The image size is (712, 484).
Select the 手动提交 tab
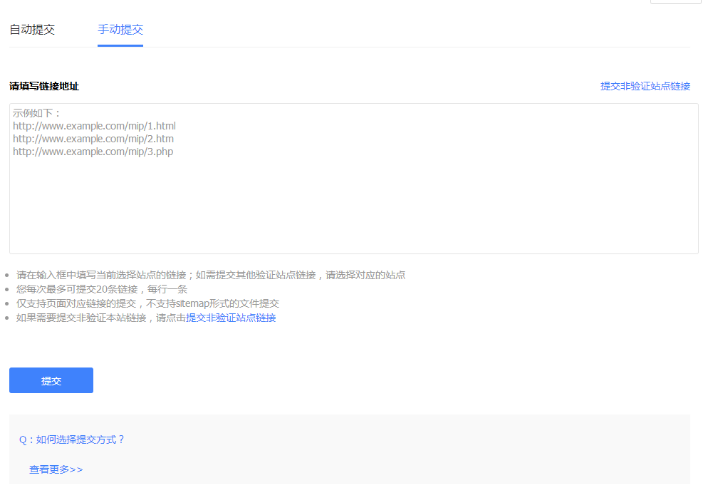pos(120,29)
